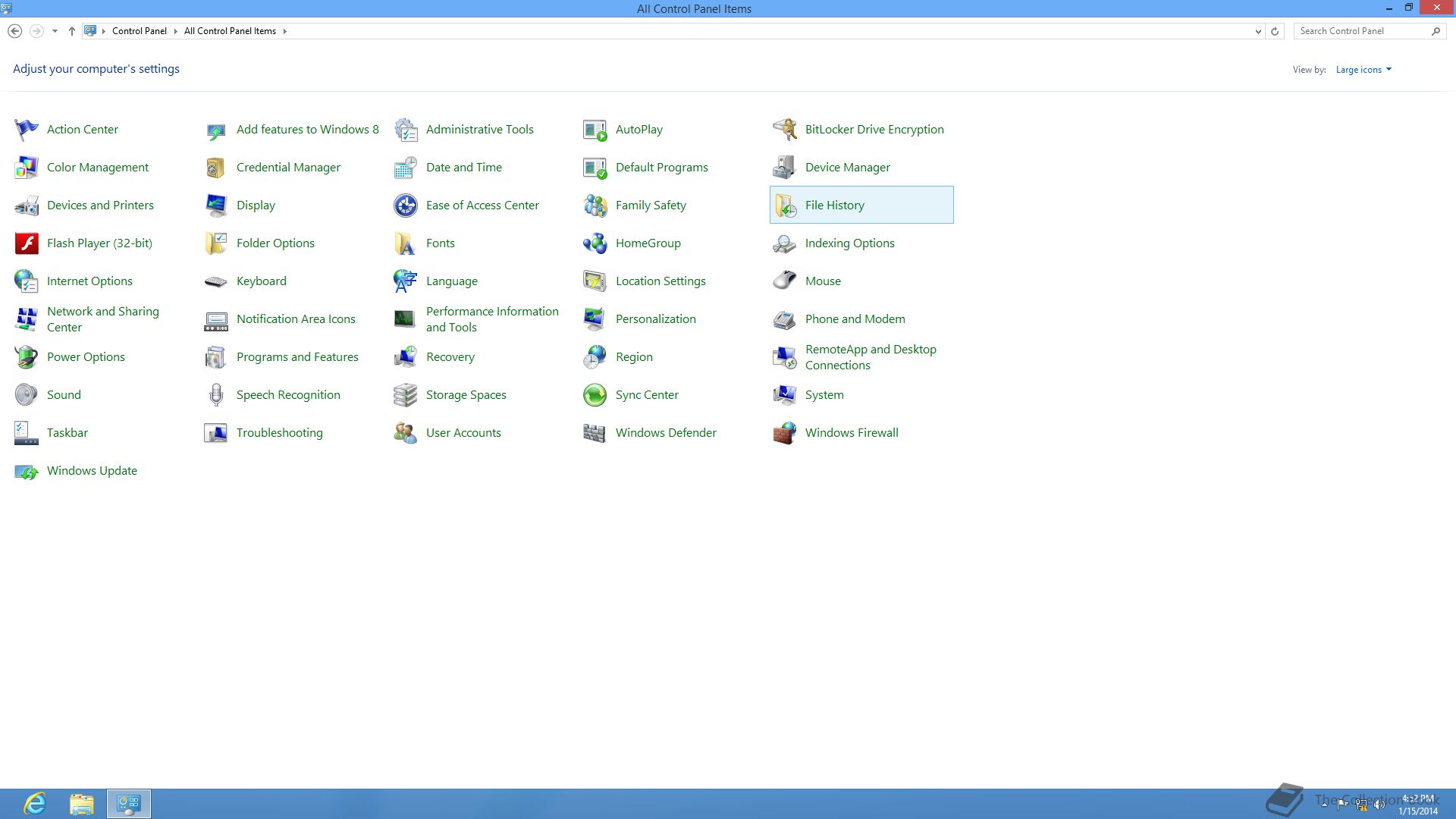This screenshot has height=819, width=1456.
Task: Click the AutoPlay icon
Action: click(x=595, y=130)
